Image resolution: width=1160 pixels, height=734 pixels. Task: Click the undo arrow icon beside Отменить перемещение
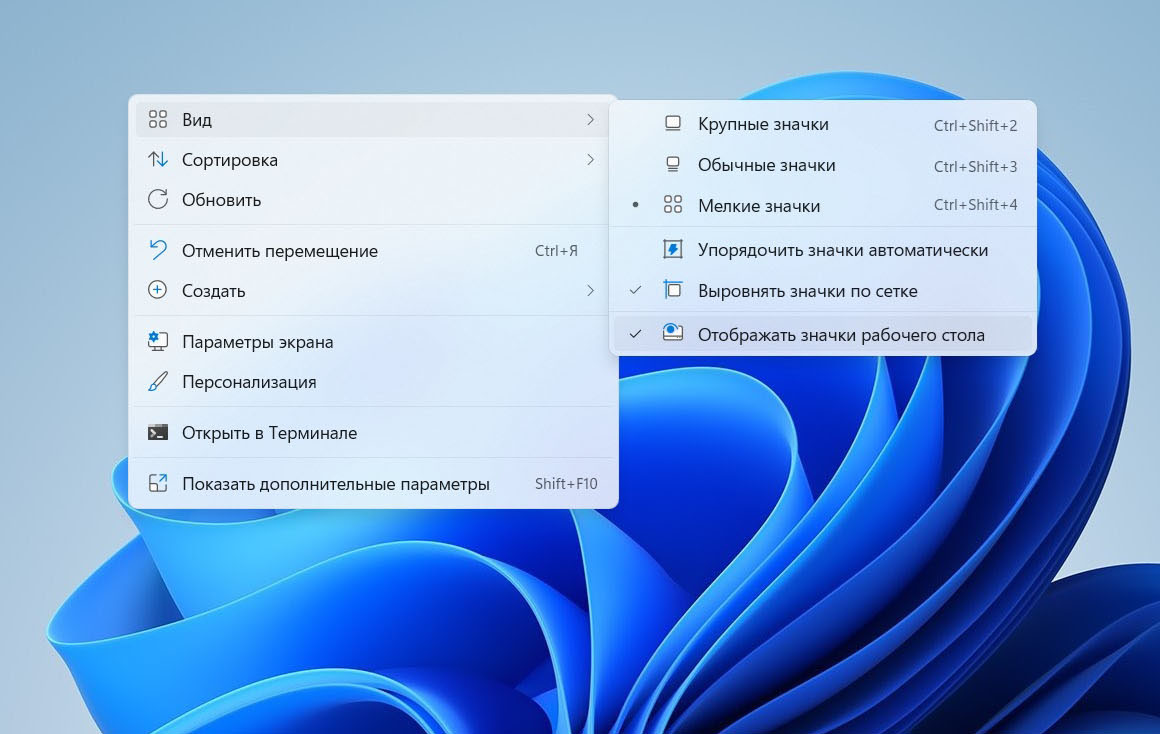(x=158, y=250)
